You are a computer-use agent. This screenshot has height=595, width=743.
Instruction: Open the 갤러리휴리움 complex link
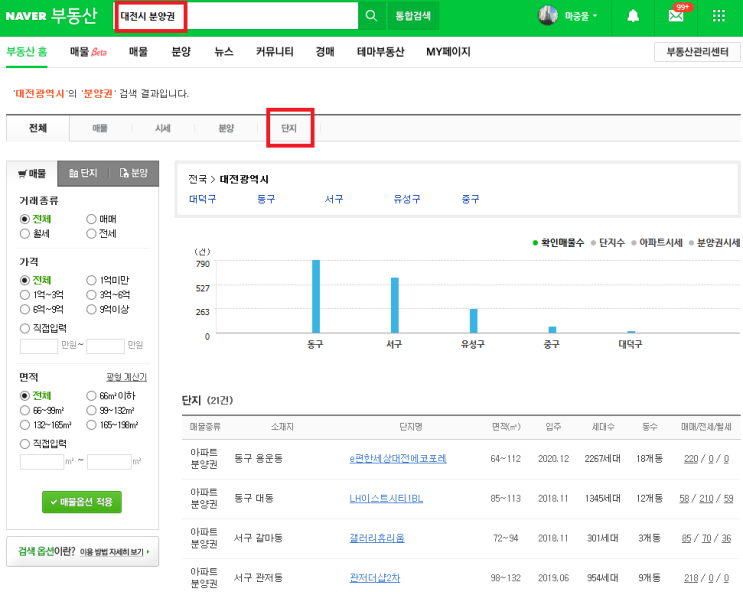pyautogui.click(x=377, y=538)
